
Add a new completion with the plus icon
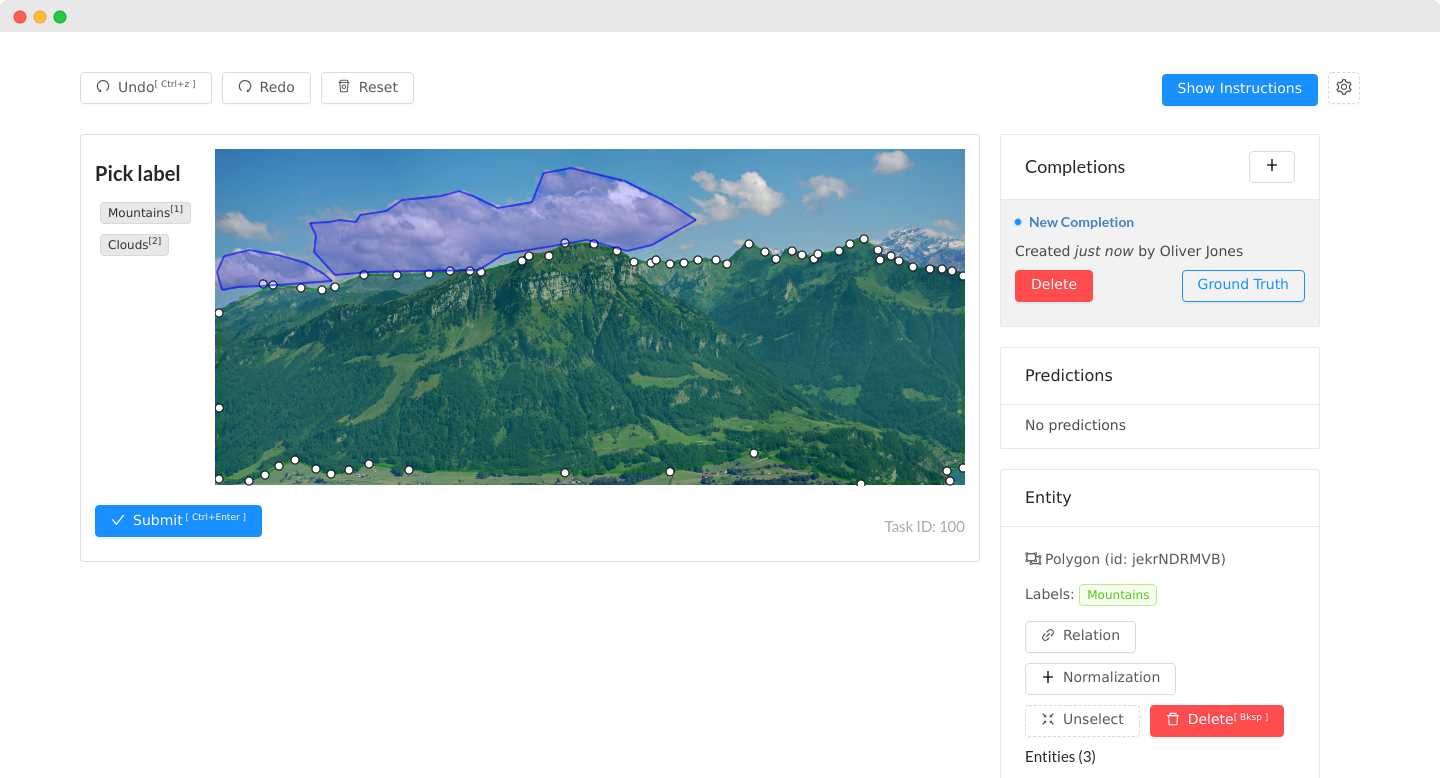1271,167
